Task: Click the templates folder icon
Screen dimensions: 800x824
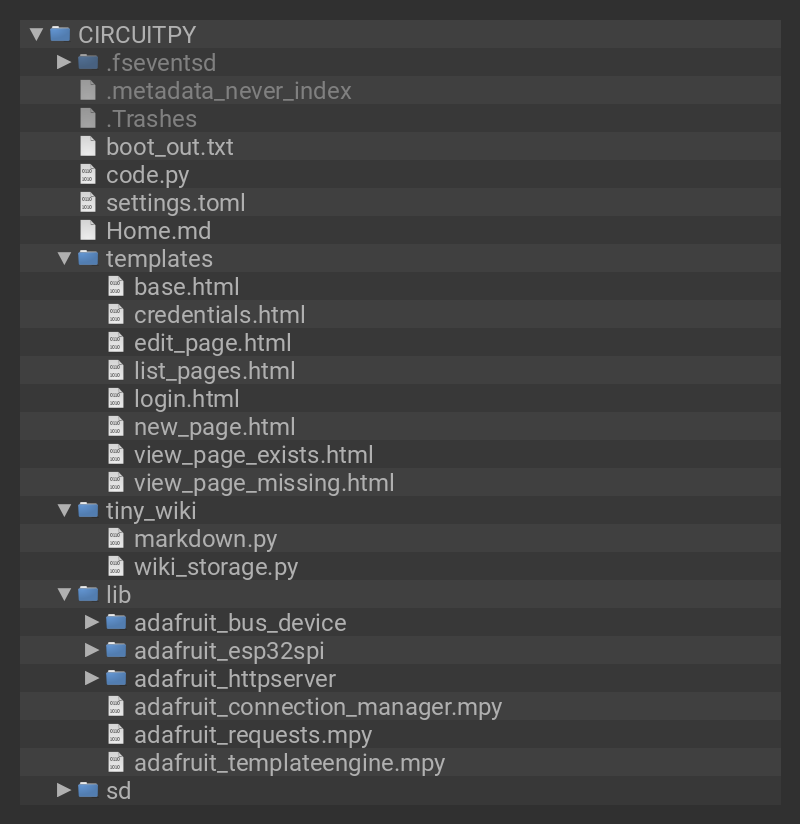Action: click(88, 259)
